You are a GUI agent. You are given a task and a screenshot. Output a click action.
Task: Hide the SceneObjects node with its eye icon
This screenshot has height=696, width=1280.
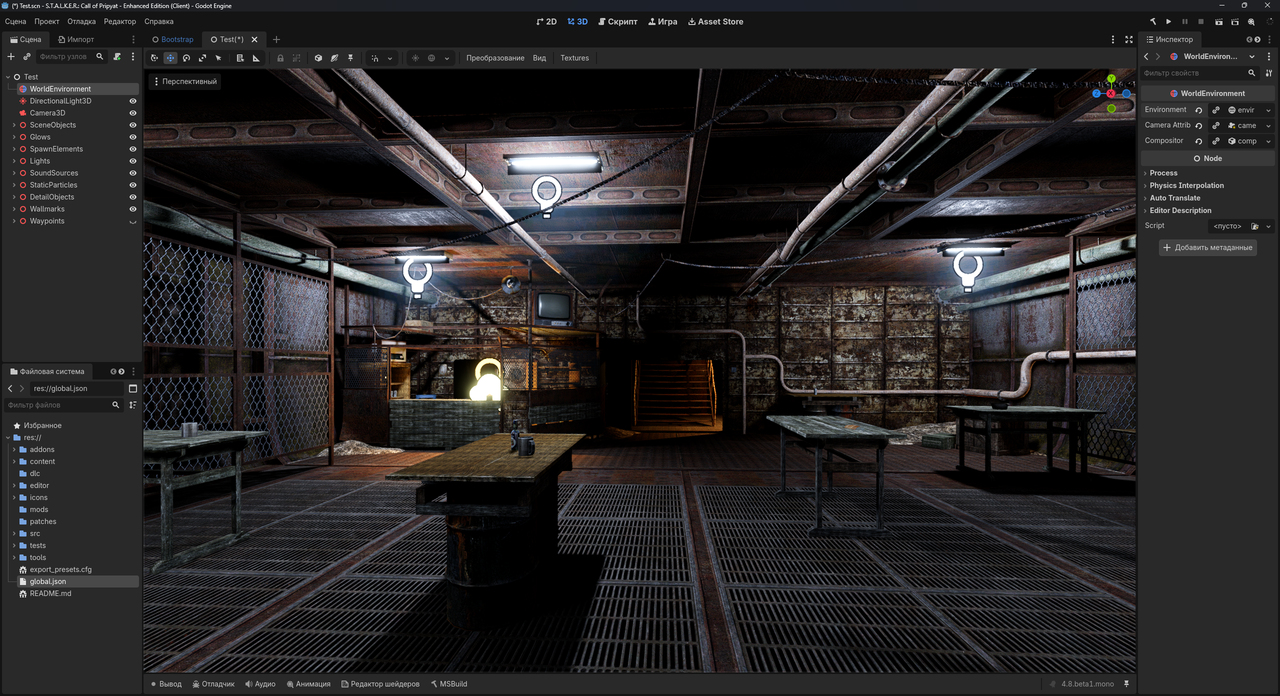[133, 125]
